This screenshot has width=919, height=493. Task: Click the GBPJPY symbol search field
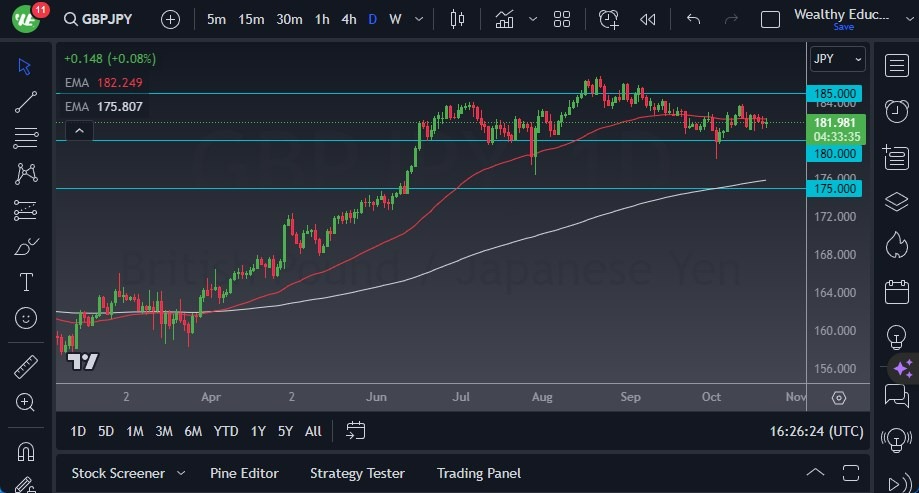coord(98,19)
